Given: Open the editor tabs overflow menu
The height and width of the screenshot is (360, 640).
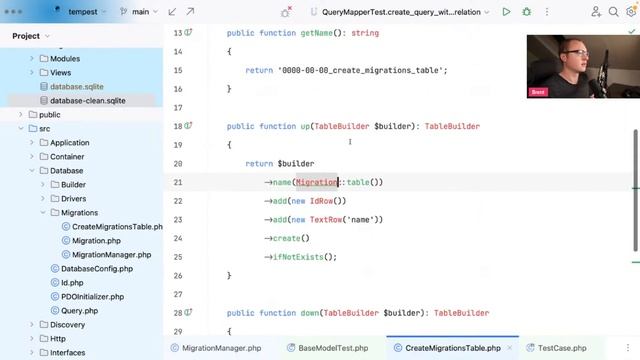Looking at the screenshot, I should tap(628, 348).
